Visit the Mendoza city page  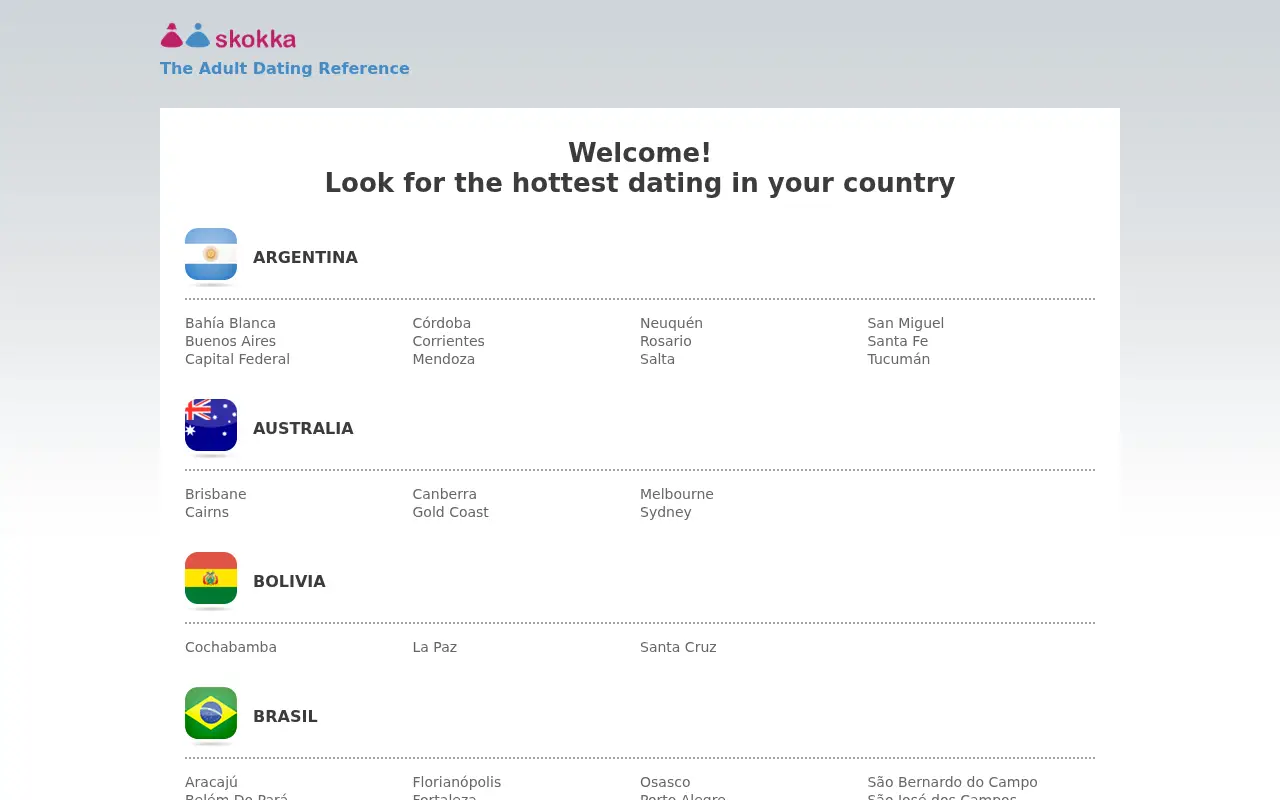coord(443,359)
